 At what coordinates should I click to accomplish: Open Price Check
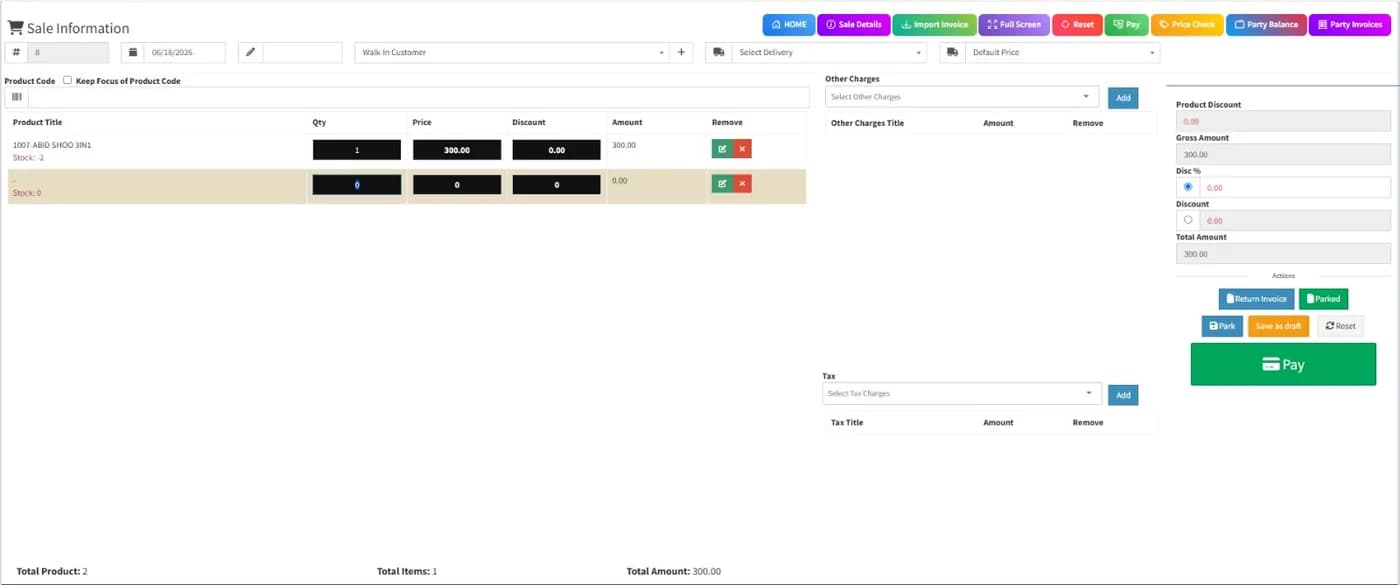pyautogui.click(x=1187, y=24)
